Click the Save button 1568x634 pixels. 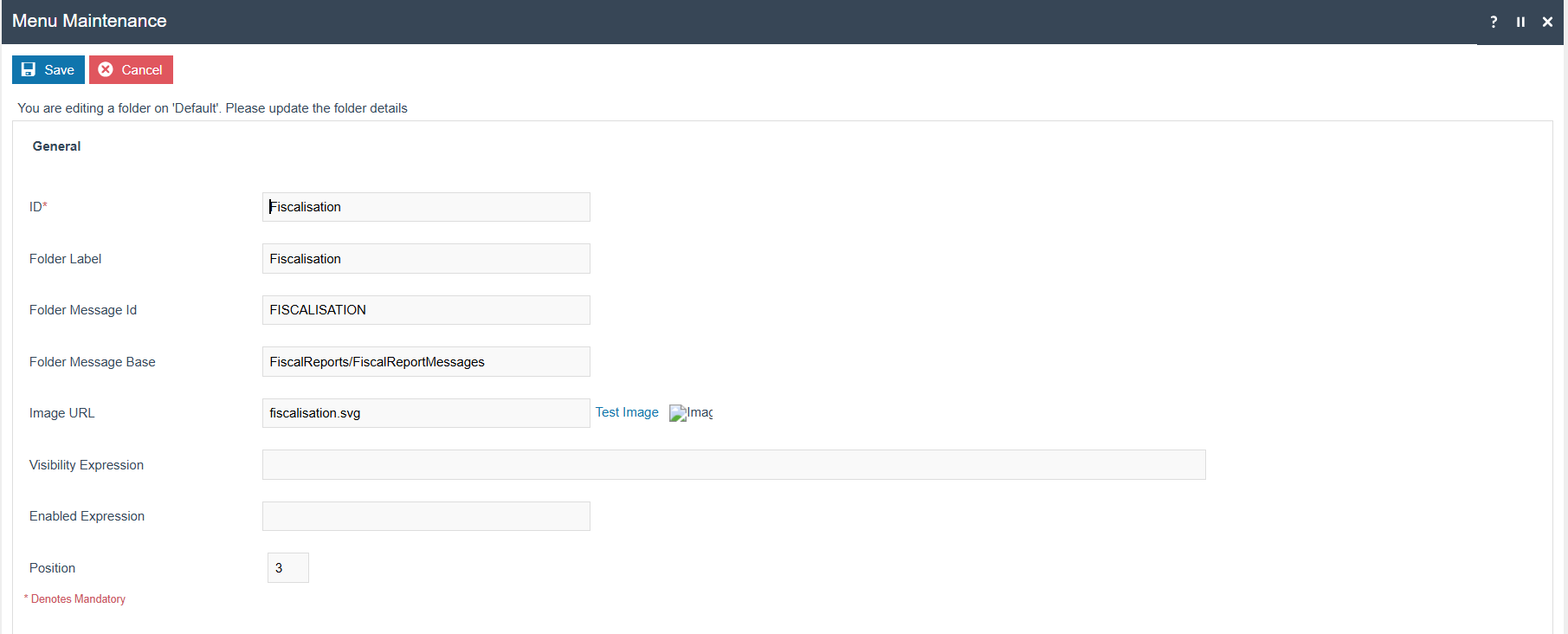pyautogui.click(x=48, y=70)
